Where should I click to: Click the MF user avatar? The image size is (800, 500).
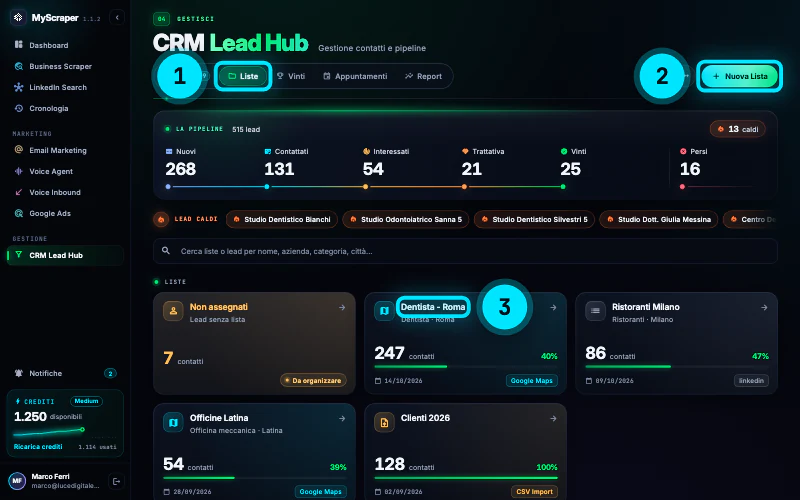(x=17, y=481)
